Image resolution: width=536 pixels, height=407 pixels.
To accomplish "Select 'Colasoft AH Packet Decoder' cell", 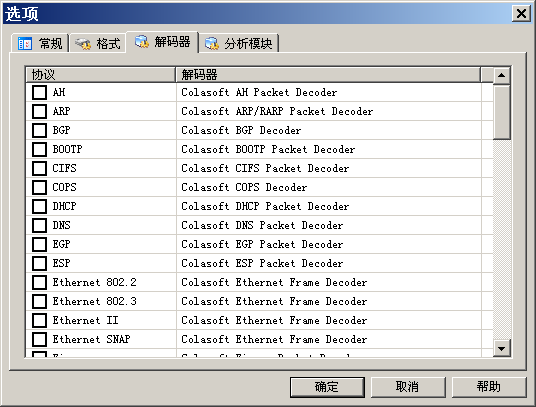I will point(329,92).
